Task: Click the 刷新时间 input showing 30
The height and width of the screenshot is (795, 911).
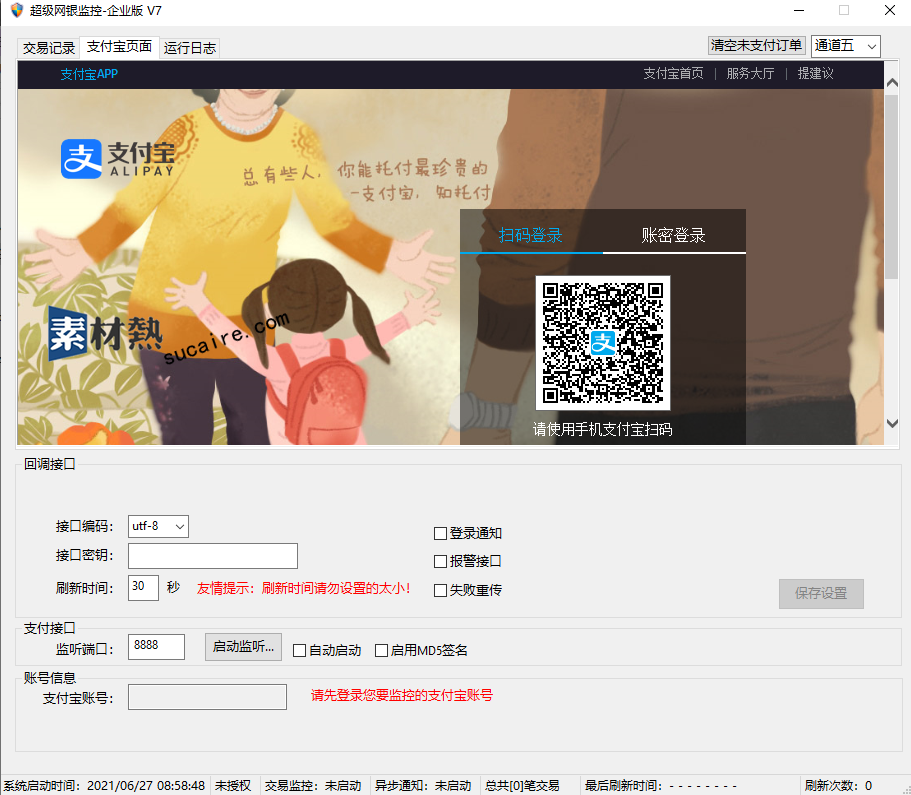Action: [x=143, y=588]
